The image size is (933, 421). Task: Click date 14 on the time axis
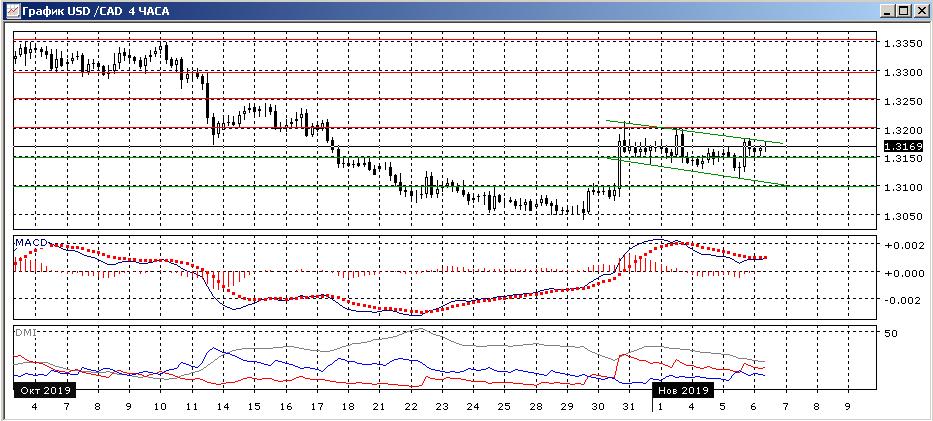pos(223,407)
